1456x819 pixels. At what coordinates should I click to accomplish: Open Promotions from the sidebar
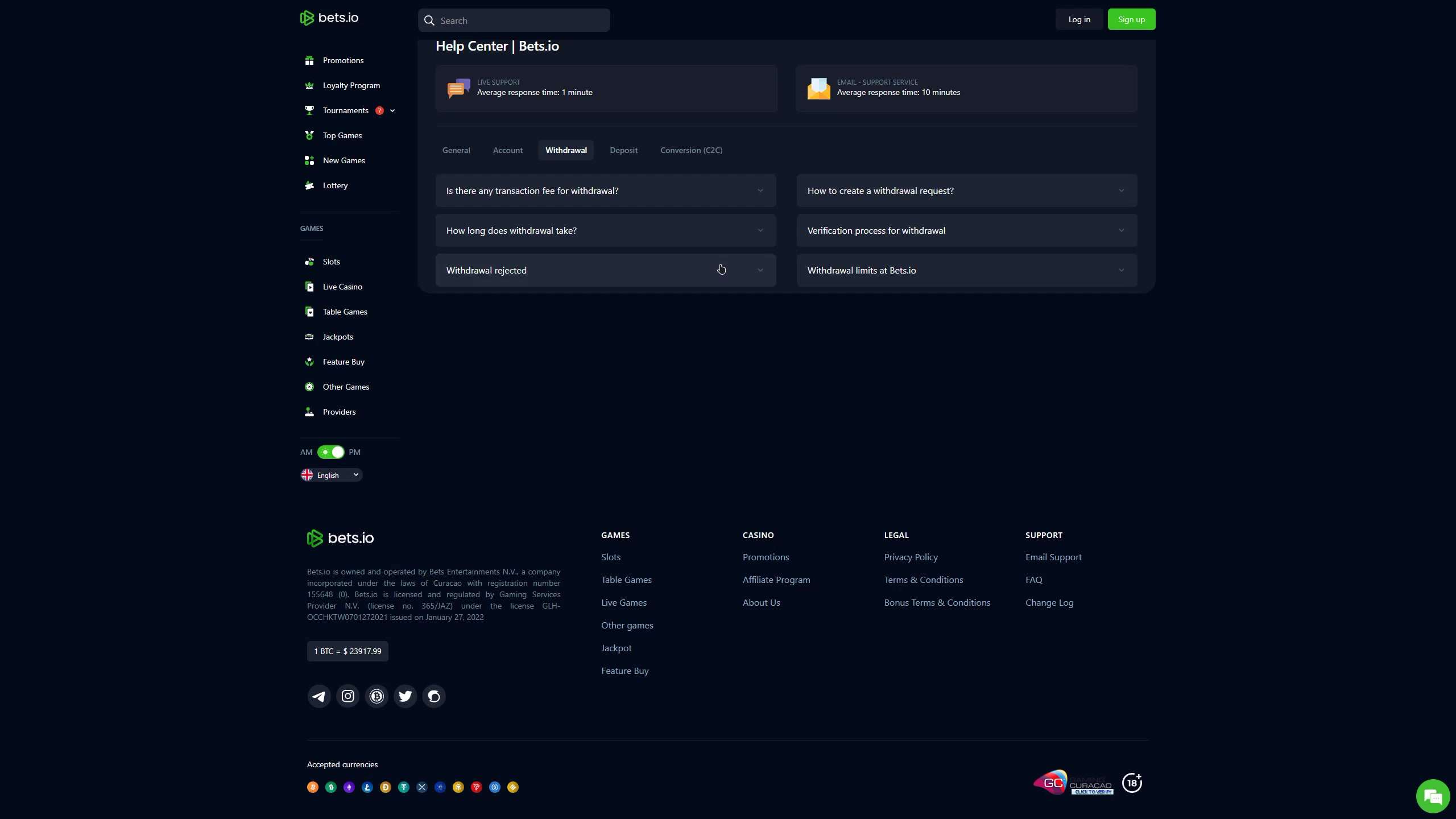tap(343, 60)
